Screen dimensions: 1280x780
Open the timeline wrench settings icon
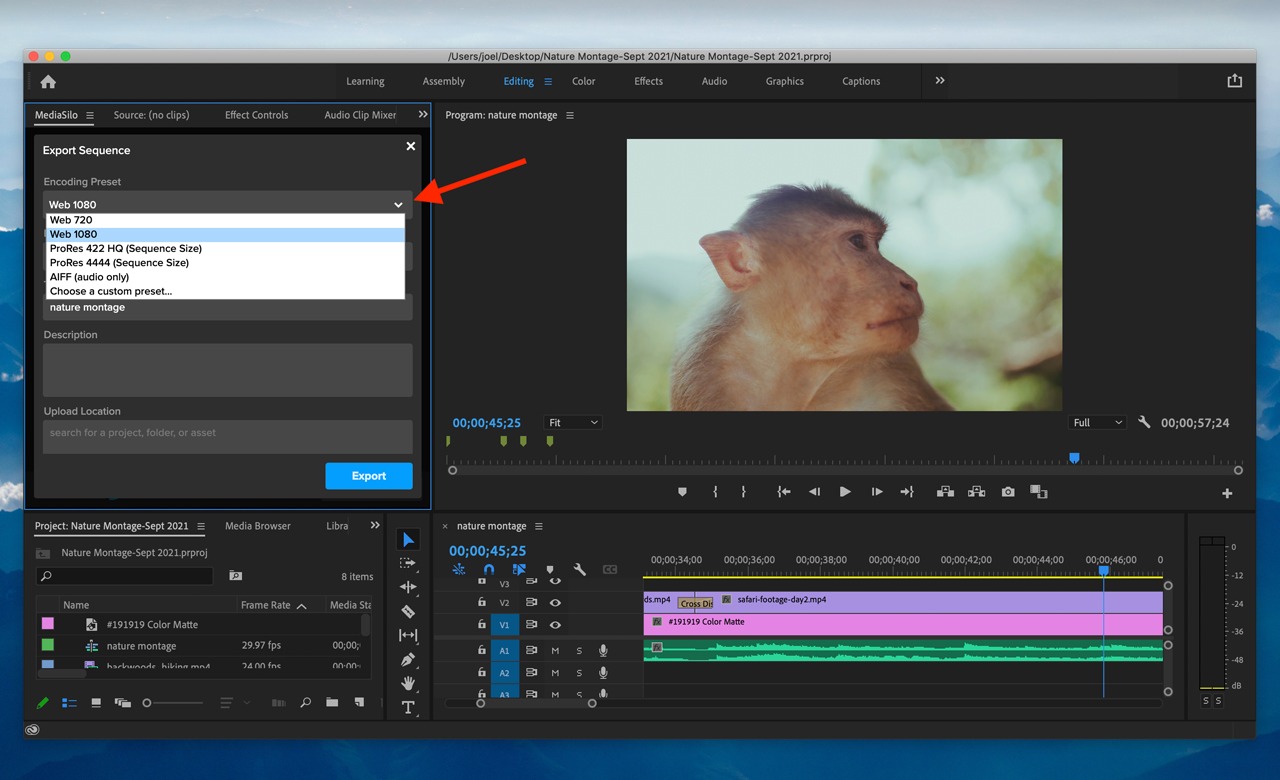[579, 568]
